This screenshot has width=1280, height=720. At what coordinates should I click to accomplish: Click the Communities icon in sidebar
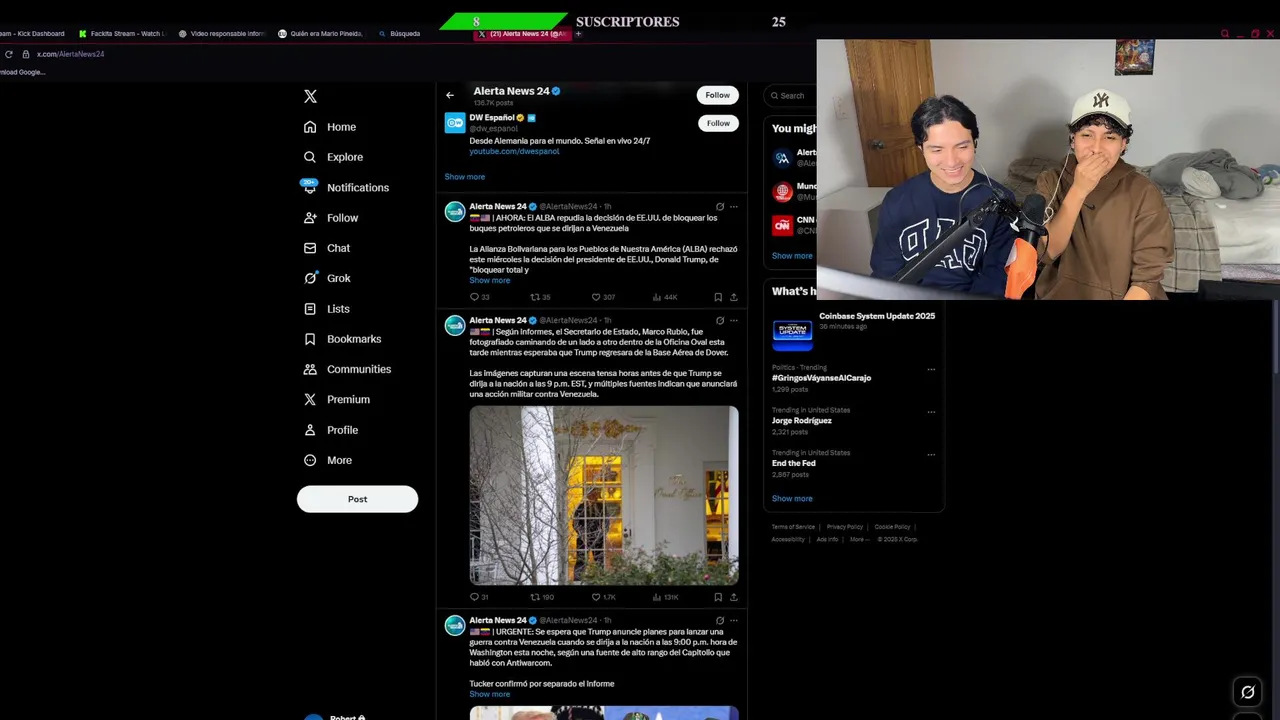tap(310, 369)
